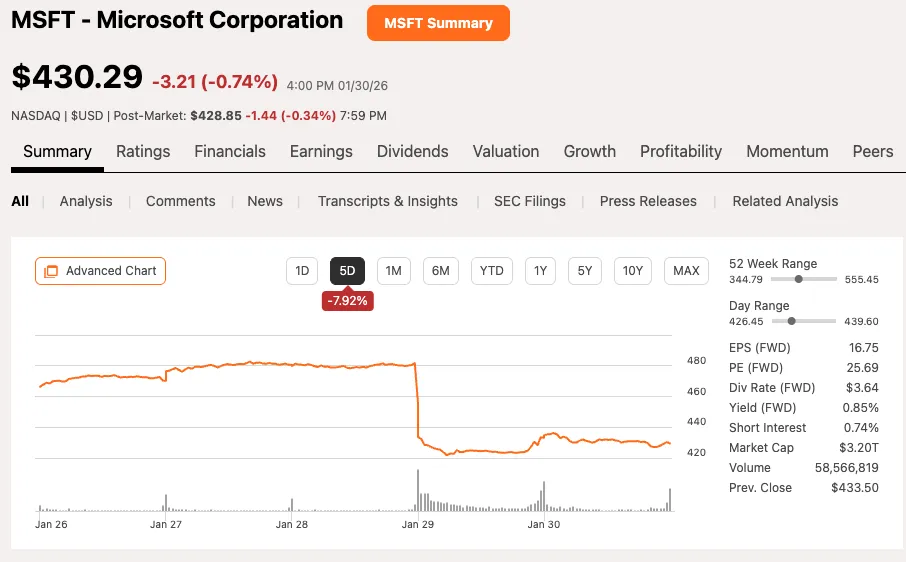Open the Advanced Chart icon button
The image size is (906, 562).
[x=100, y=271]
